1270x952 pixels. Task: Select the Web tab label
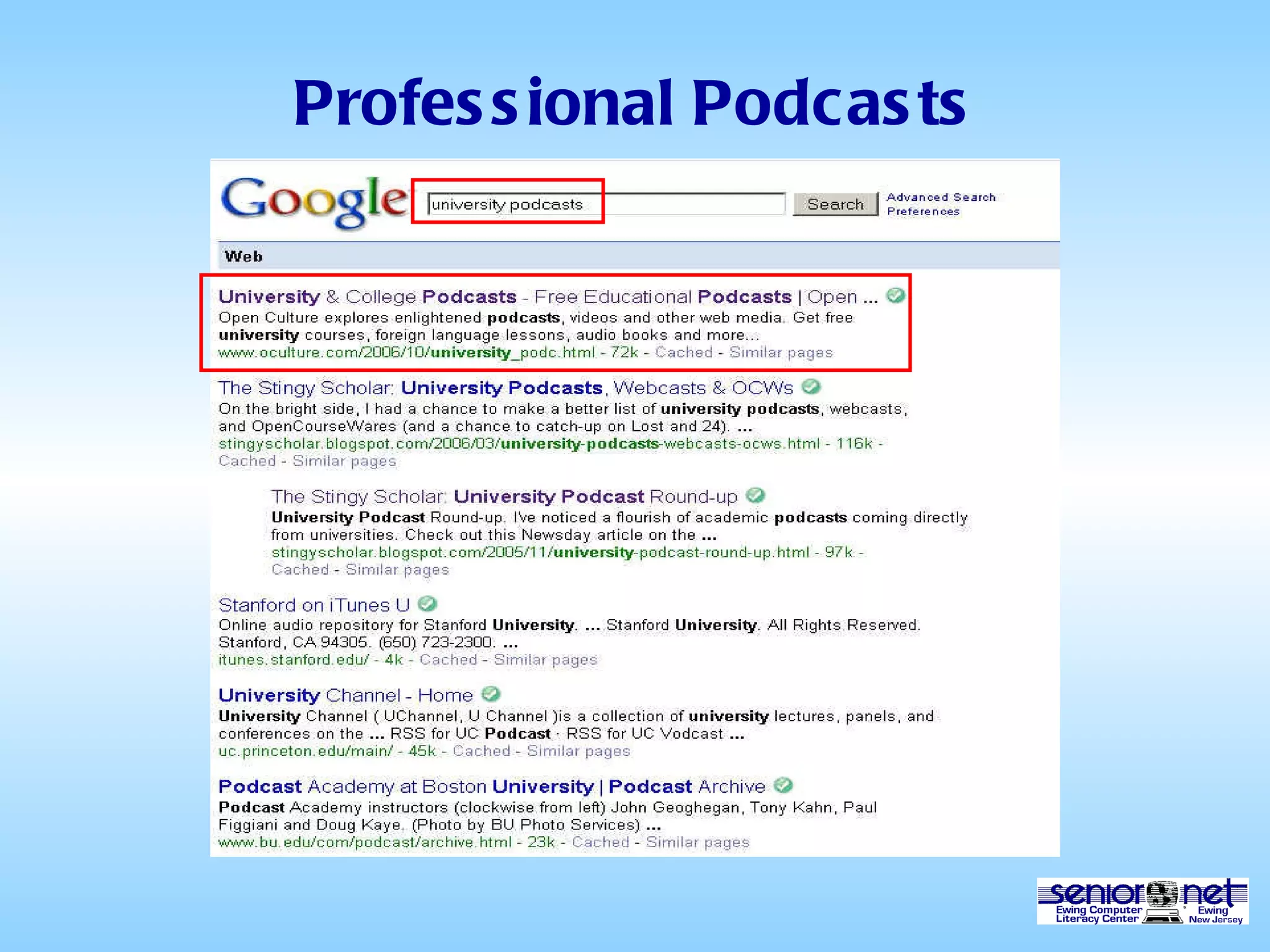click(x=244, y=256)
